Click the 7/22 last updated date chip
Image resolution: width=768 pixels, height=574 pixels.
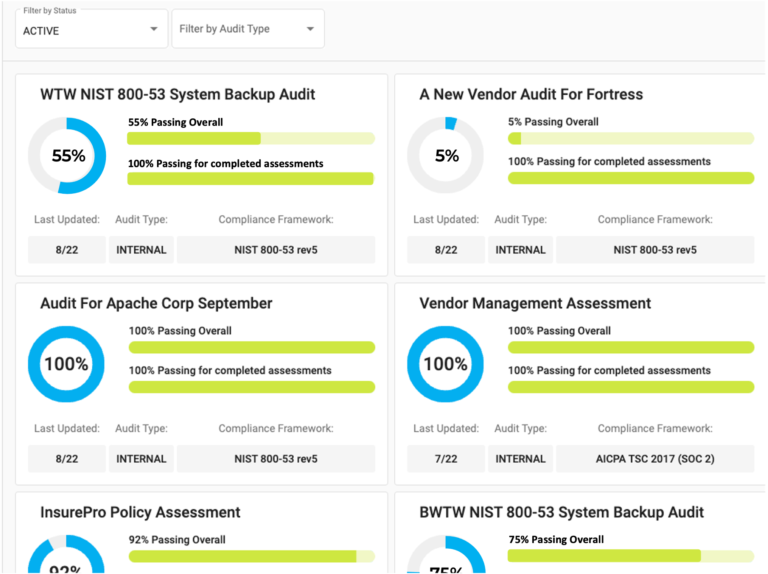pos(446,459)
